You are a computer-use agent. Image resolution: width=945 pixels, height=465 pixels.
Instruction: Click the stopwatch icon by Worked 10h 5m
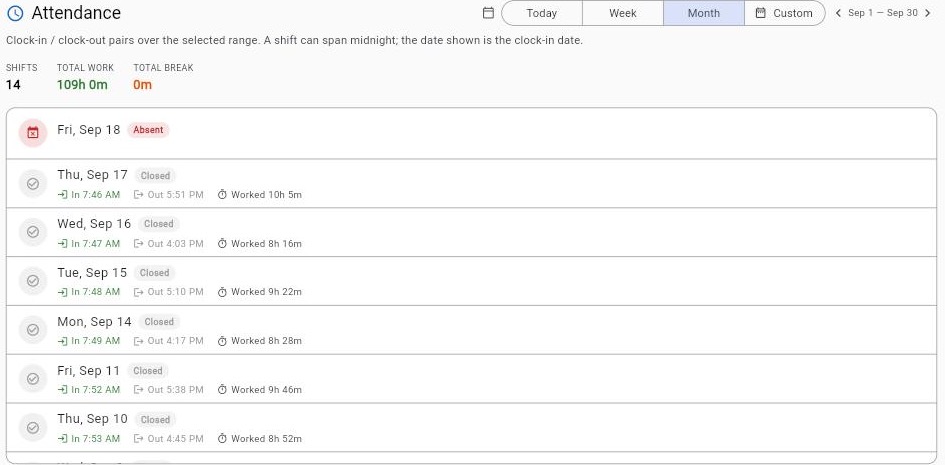222,195
